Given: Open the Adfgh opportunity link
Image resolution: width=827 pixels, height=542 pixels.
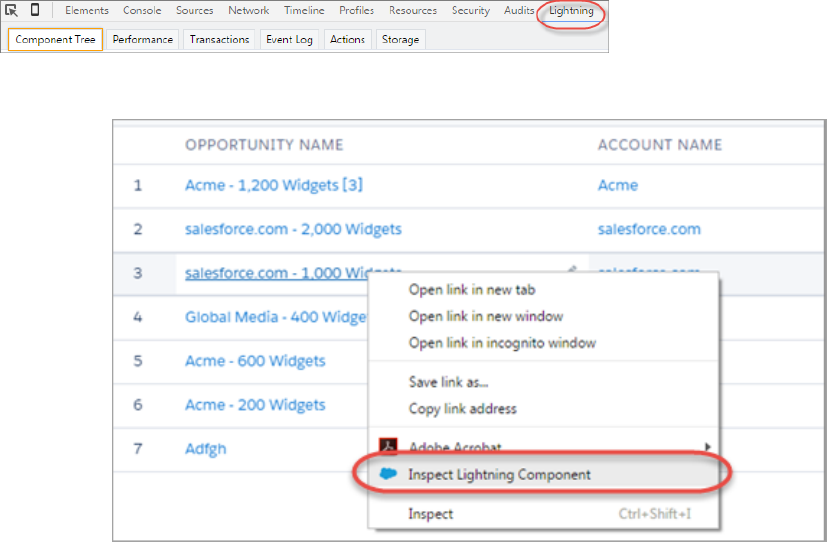Looking at the screenshot, I should (x=206, y=449).
